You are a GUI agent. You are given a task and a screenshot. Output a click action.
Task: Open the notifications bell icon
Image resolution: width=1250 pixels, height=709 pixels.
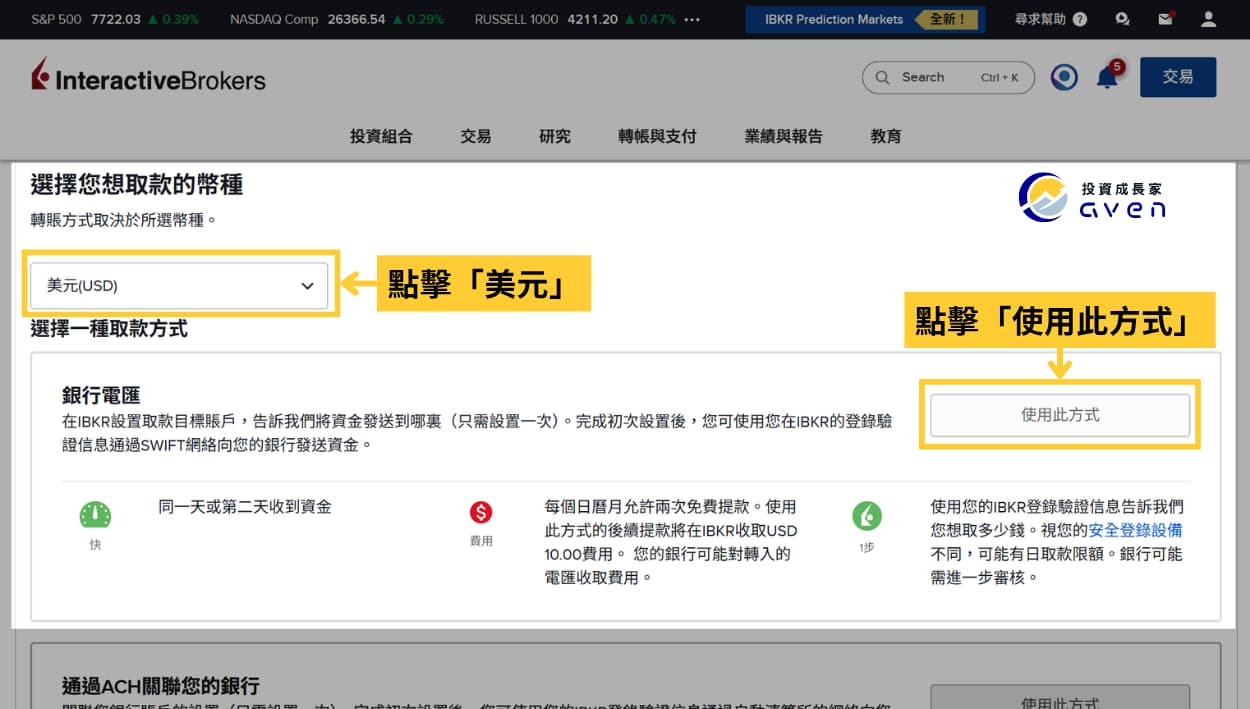click(1107, 77)
